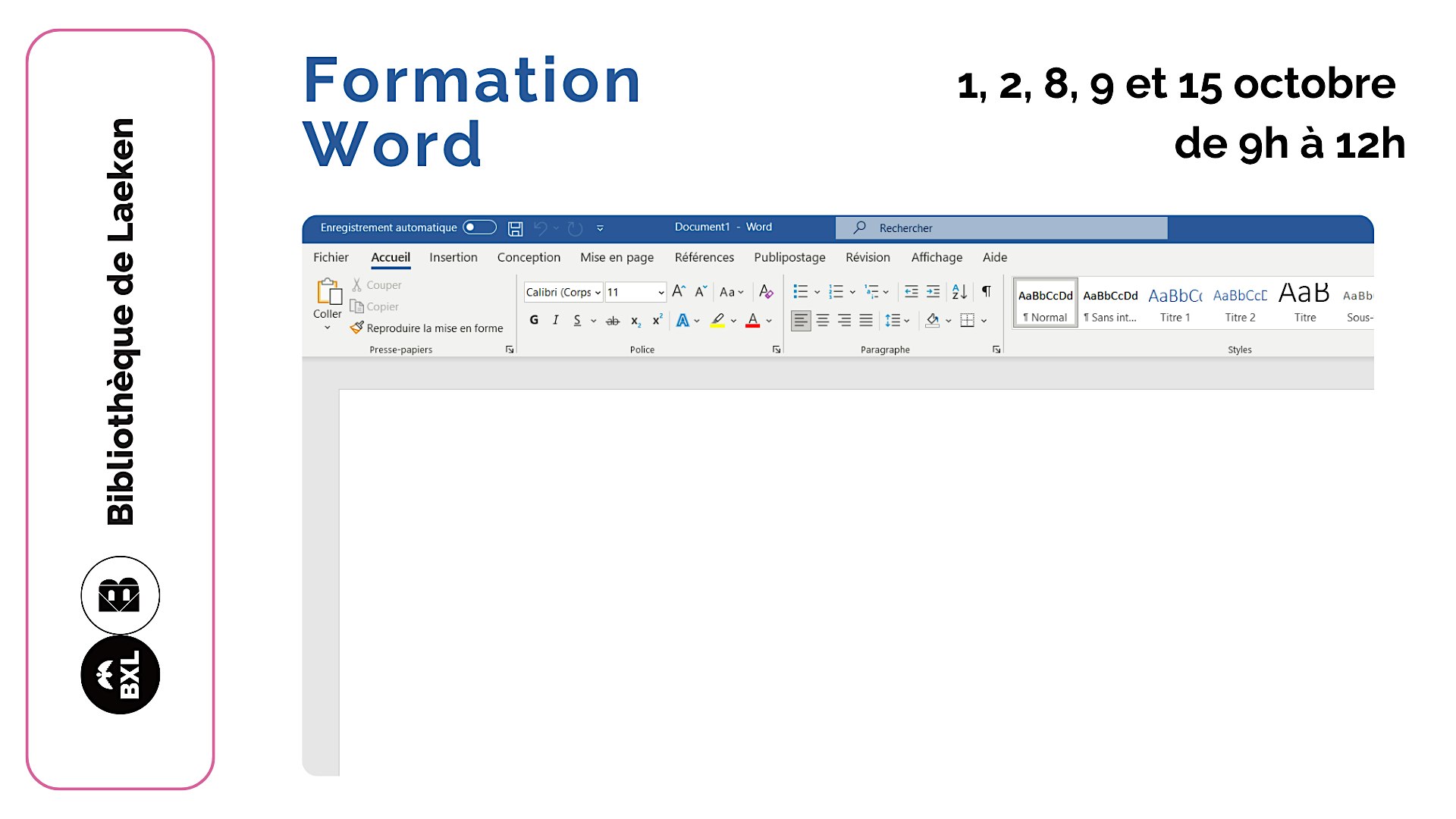Click the sort A-Z icon

tap(959, 291)
